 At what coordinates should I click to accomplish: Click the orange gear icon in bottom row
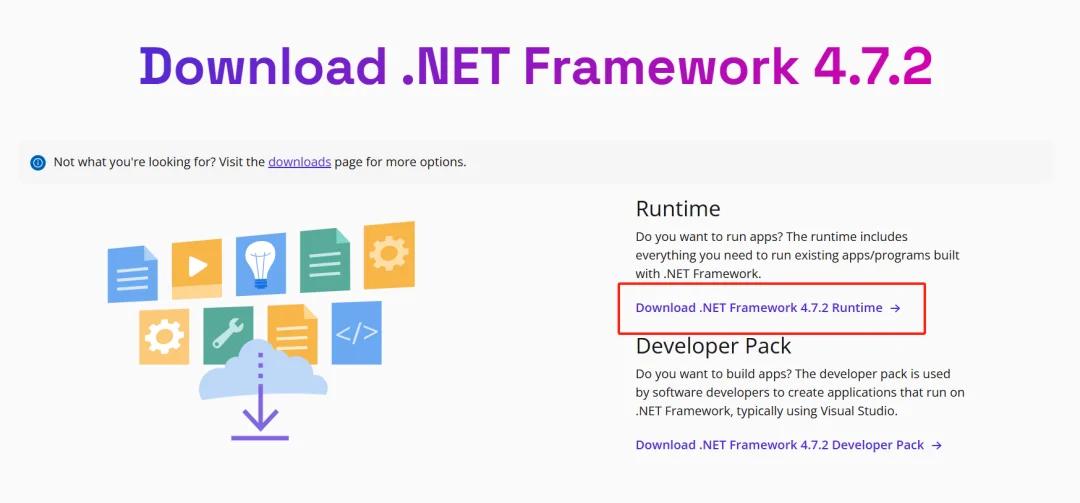(x=164, y=336)
